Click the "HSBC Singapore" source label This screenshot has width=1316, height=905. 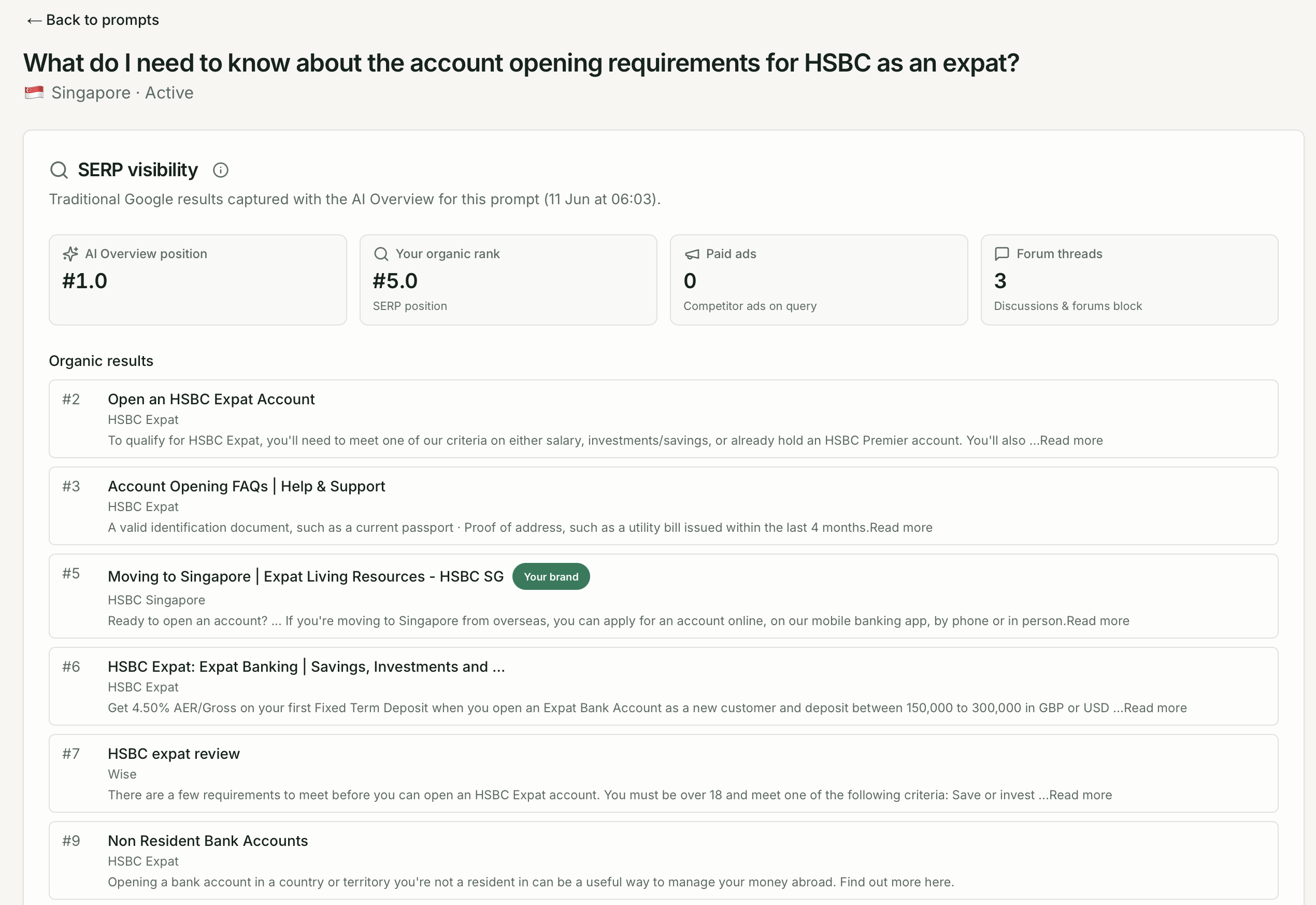[x=156, y=600]
